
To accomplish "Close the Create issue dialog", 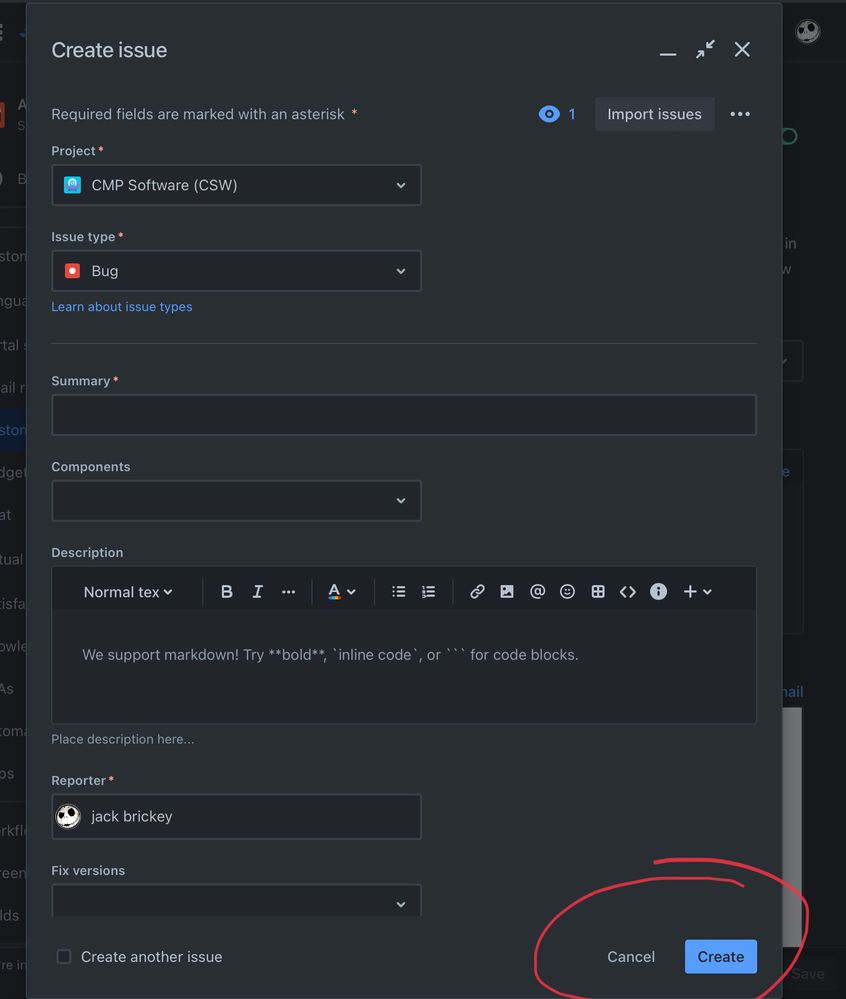I will 742,49.
